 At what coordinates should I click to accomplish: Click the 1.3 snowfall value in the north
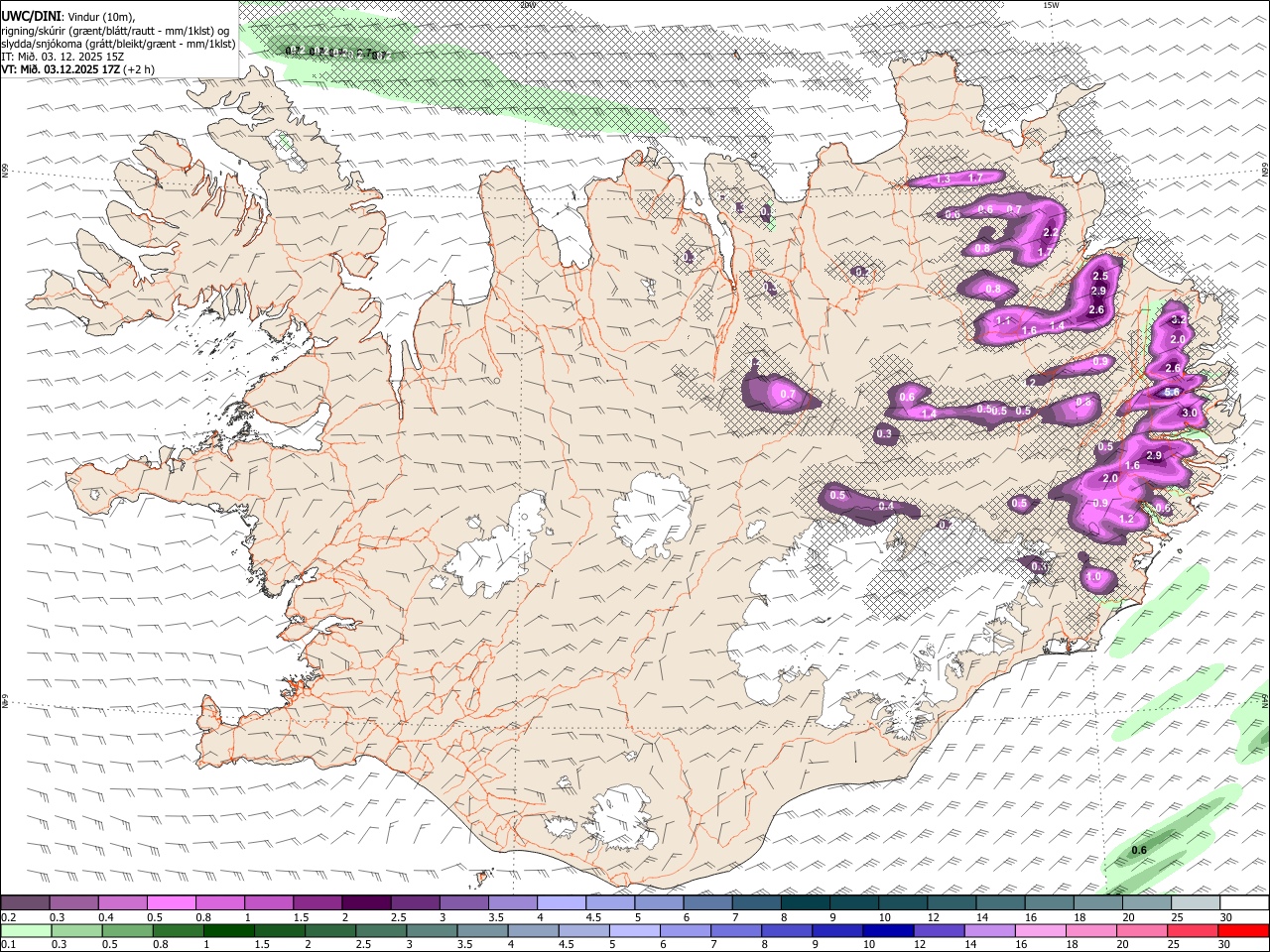[x=943, y=179]
